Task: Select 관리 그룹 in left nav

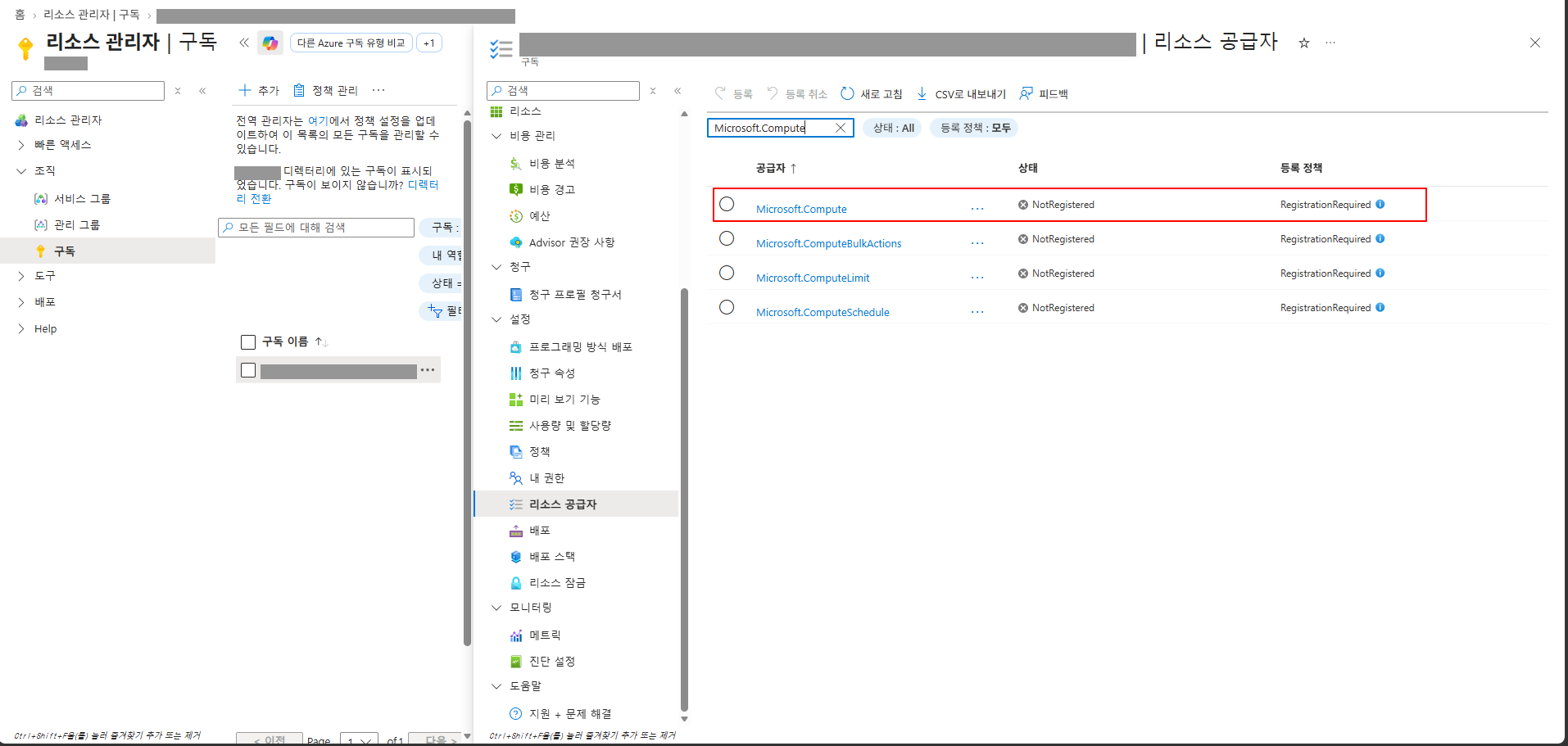Action: [76, 225]
